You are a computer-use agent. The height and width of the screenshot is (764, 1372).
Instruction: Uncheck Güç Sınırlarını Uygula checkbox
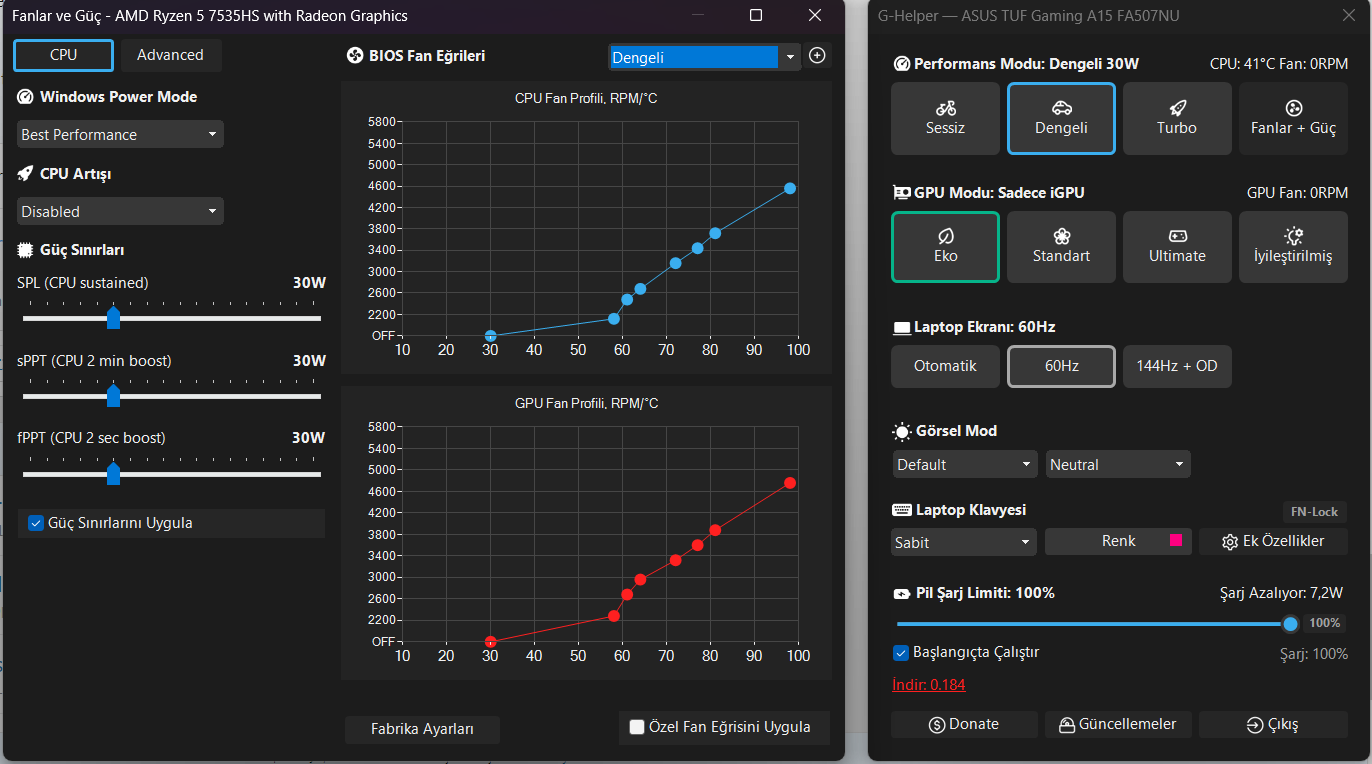36,523
